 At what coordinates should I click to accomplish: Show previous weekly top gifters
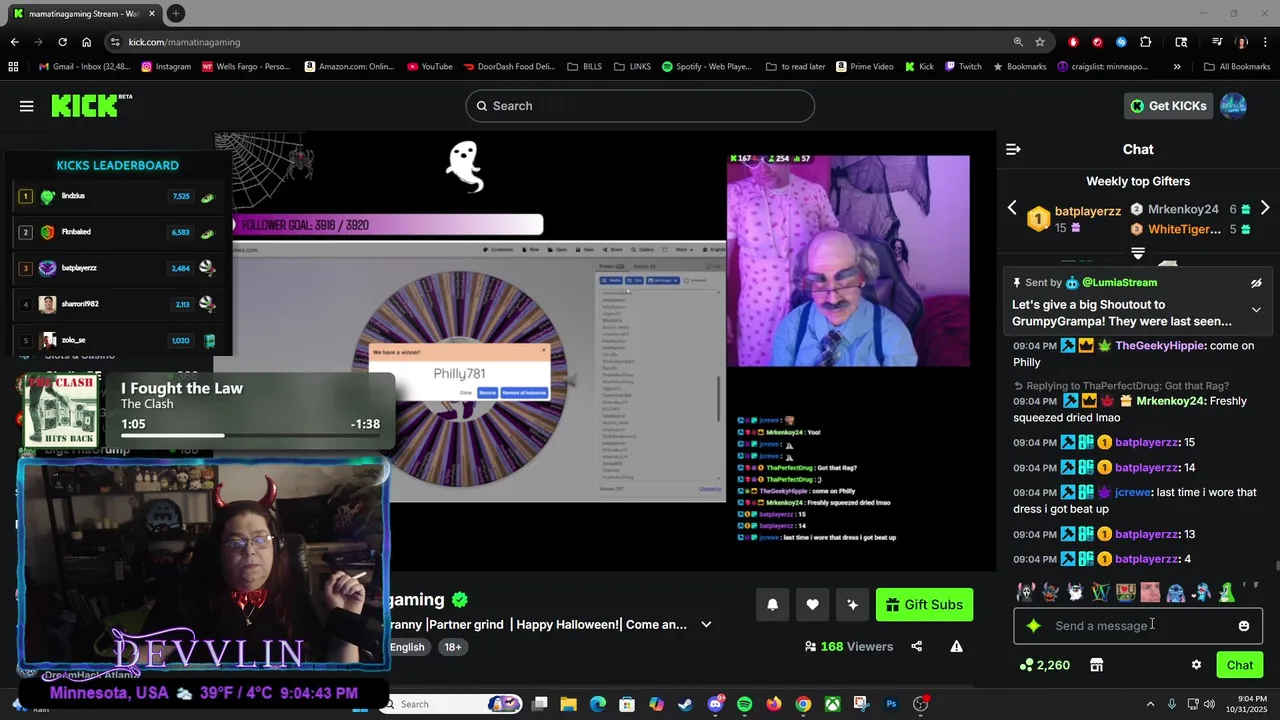[x=1012, y=208]
